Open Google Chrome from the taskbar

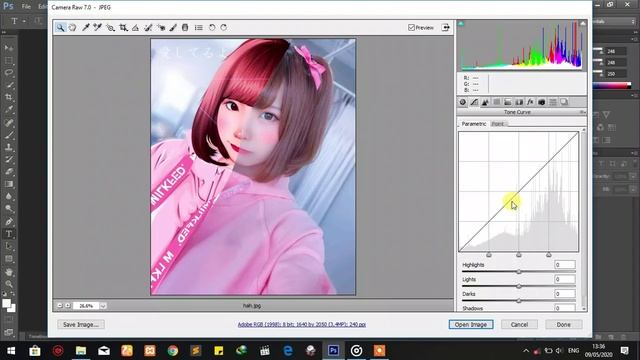point(173,351)
